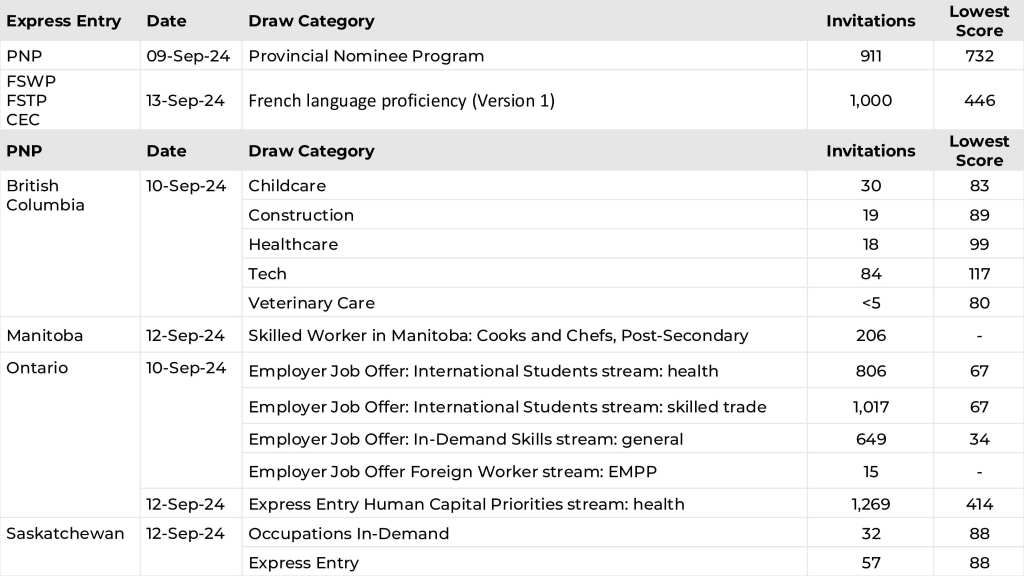Click the Childcare draw category row
Image resolution: width=1024 pixels, height=576 pixels.
287,186
